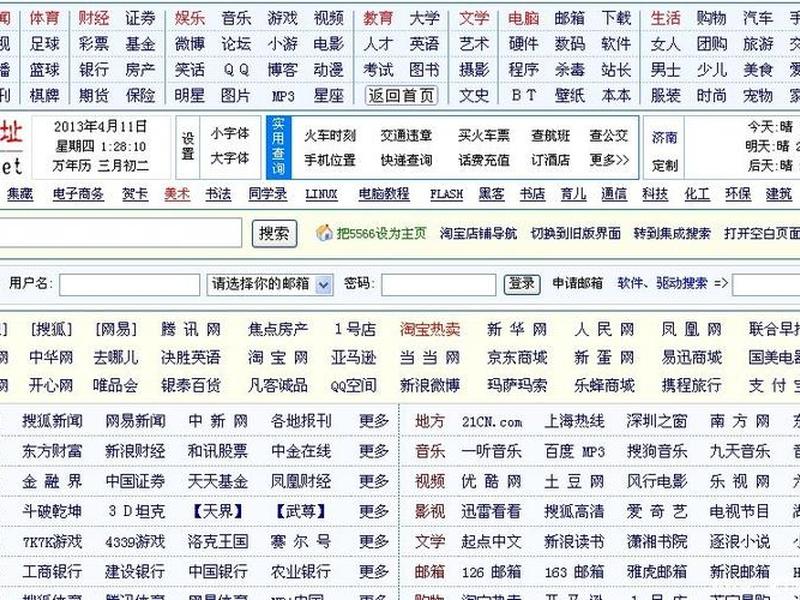Viewport: 800px width, 600px height.
Task: Expand 更多>> in 实用查询 panel
Action: coord(609,160)
